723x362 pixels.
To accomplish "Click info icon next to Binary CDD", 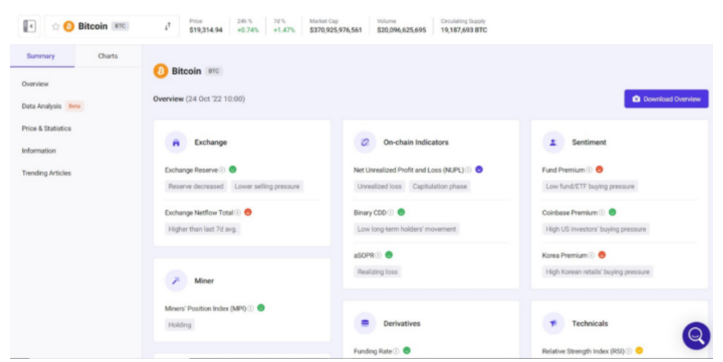I will pyautogui.click(x=391, y=213).
